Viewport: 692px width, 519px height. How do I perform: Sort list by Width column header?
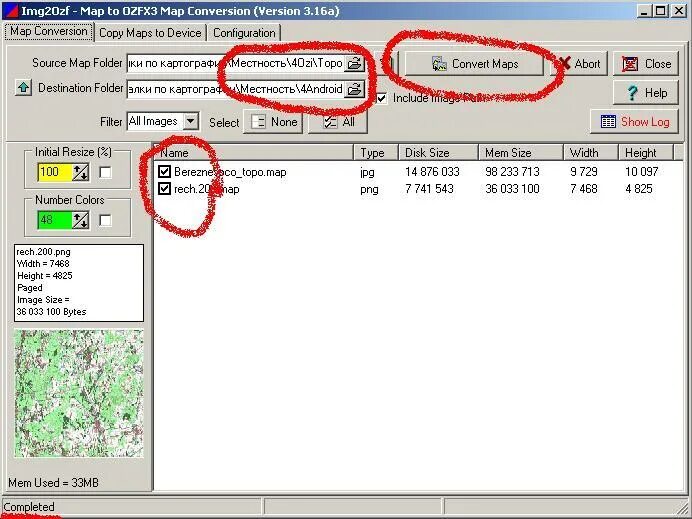[591, 153]
